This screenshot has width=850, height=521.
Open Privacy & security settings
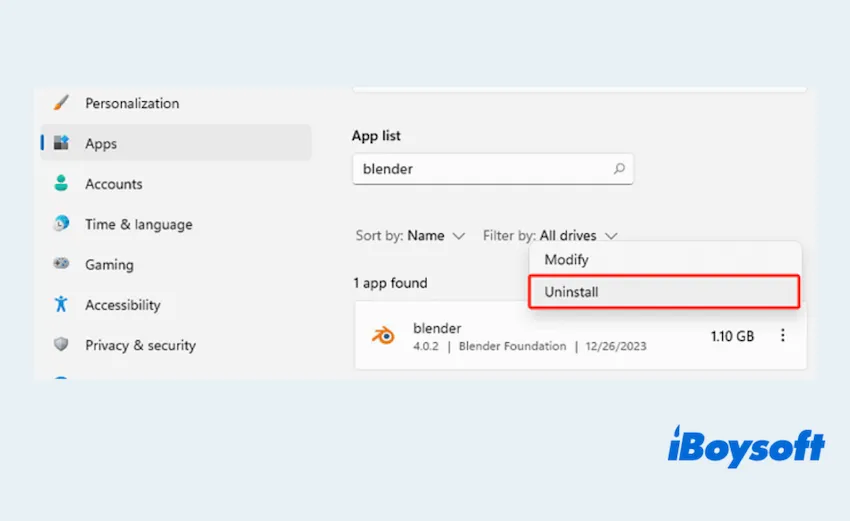click(140, 345)
